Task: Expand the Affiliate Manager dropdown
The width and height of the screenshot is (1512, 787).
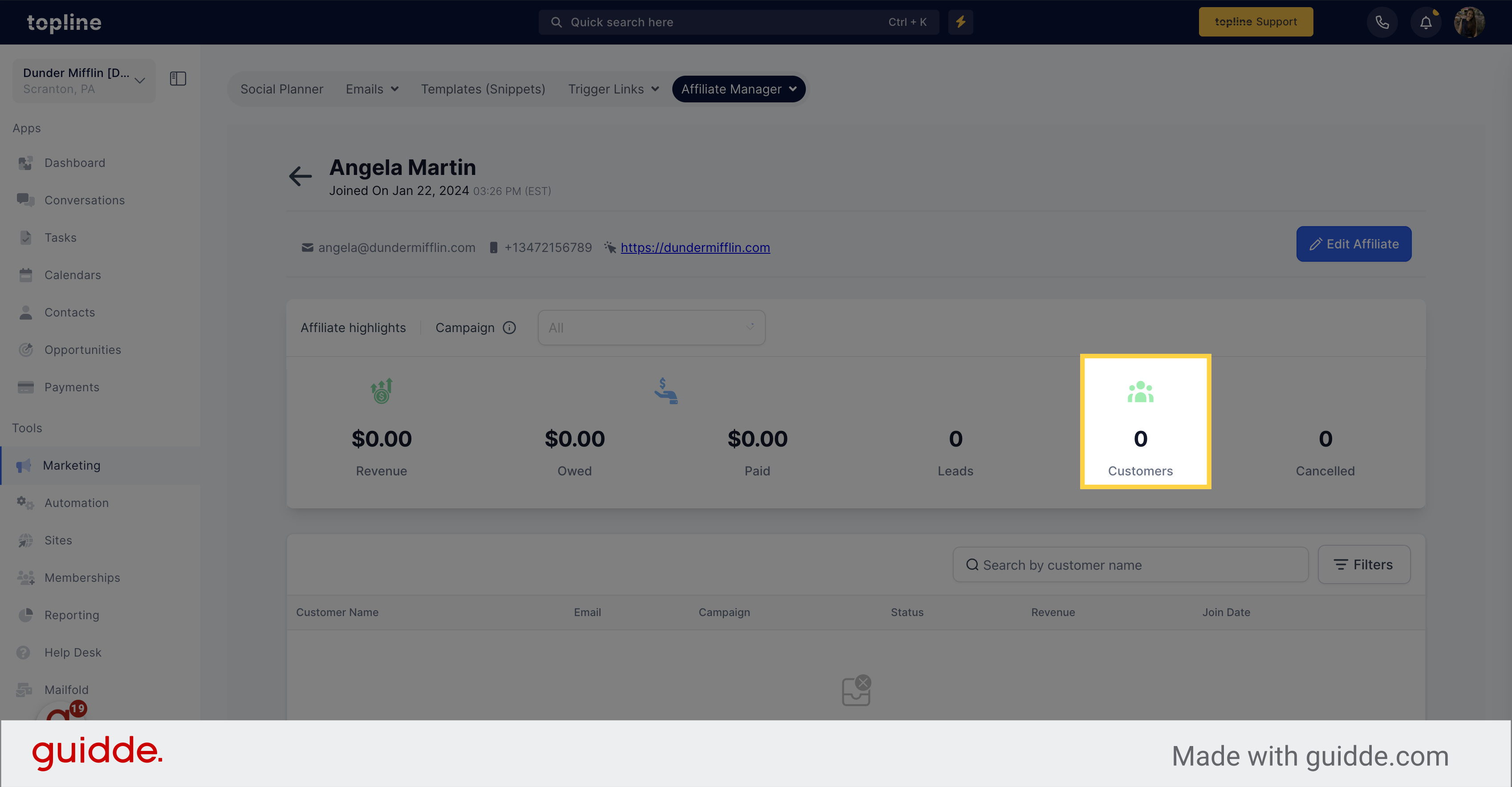Action: [x=738, y=89]
